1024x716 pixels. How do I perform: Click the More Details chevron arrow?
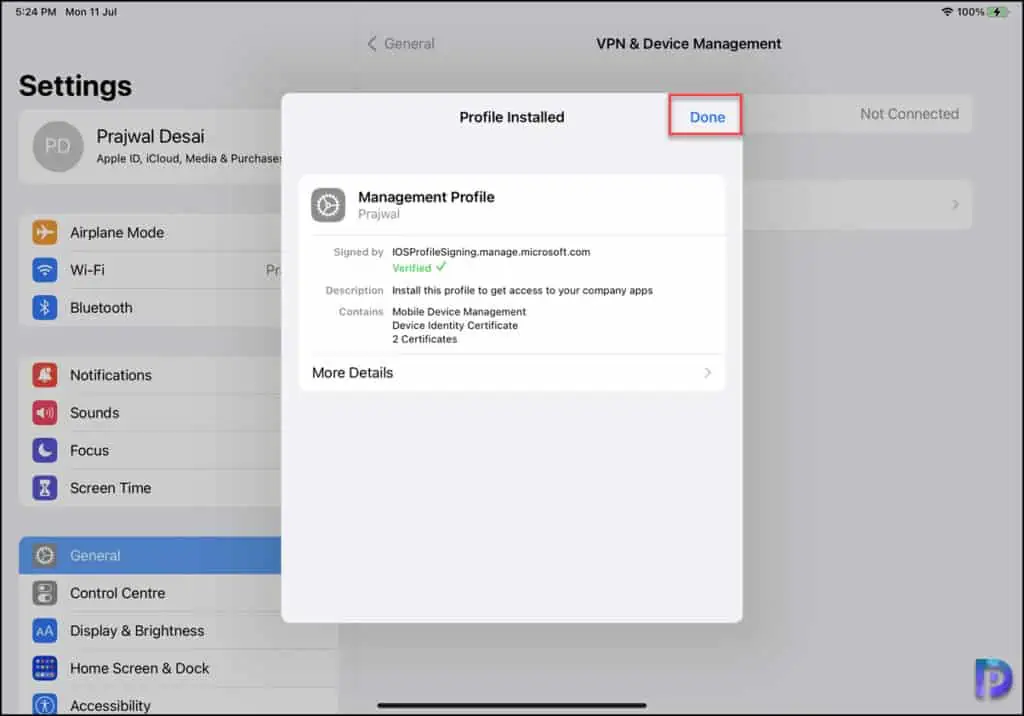(708, 373)
